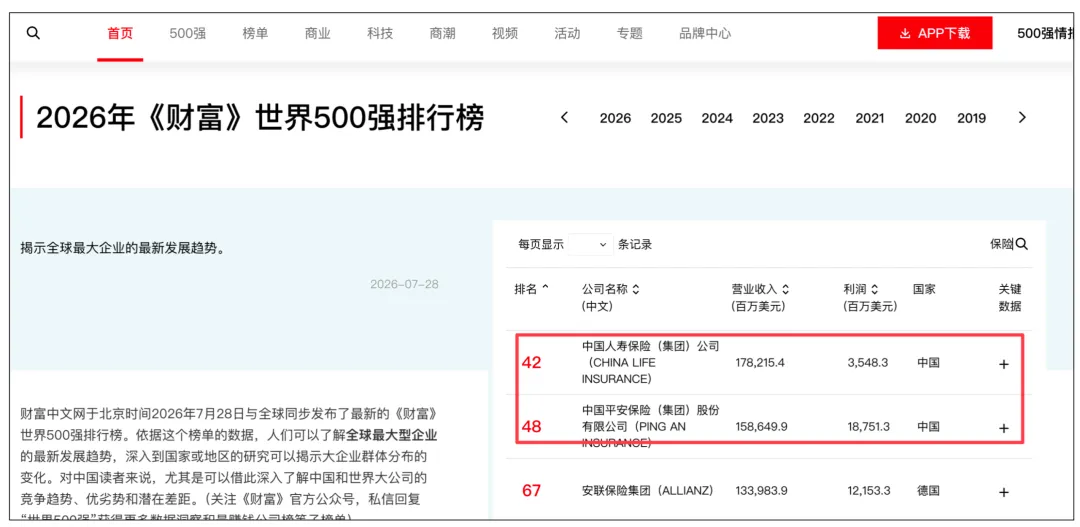Screen dimensions: 1080x527
Task: Click the 保险 search filter field
Action: [1002, 244]
